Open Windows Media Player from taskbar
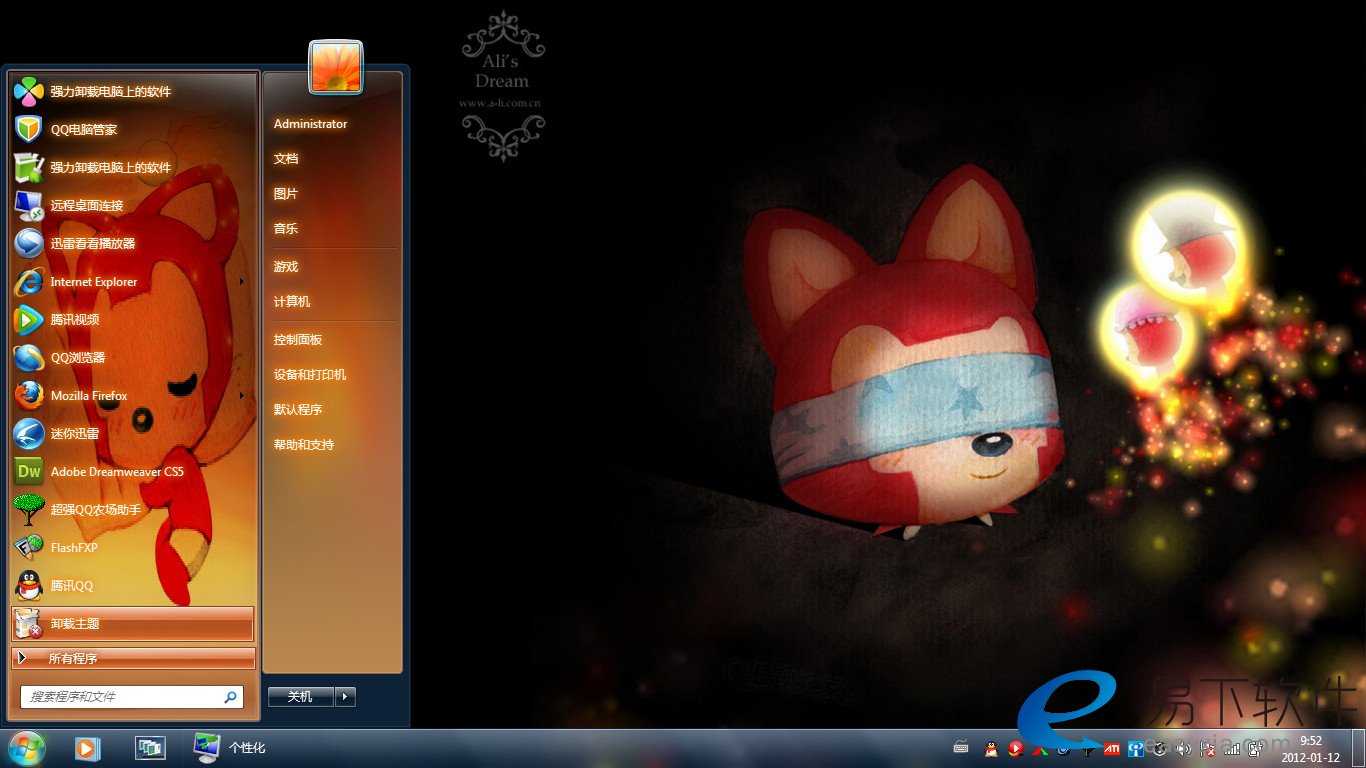 (x=87, y=748)
